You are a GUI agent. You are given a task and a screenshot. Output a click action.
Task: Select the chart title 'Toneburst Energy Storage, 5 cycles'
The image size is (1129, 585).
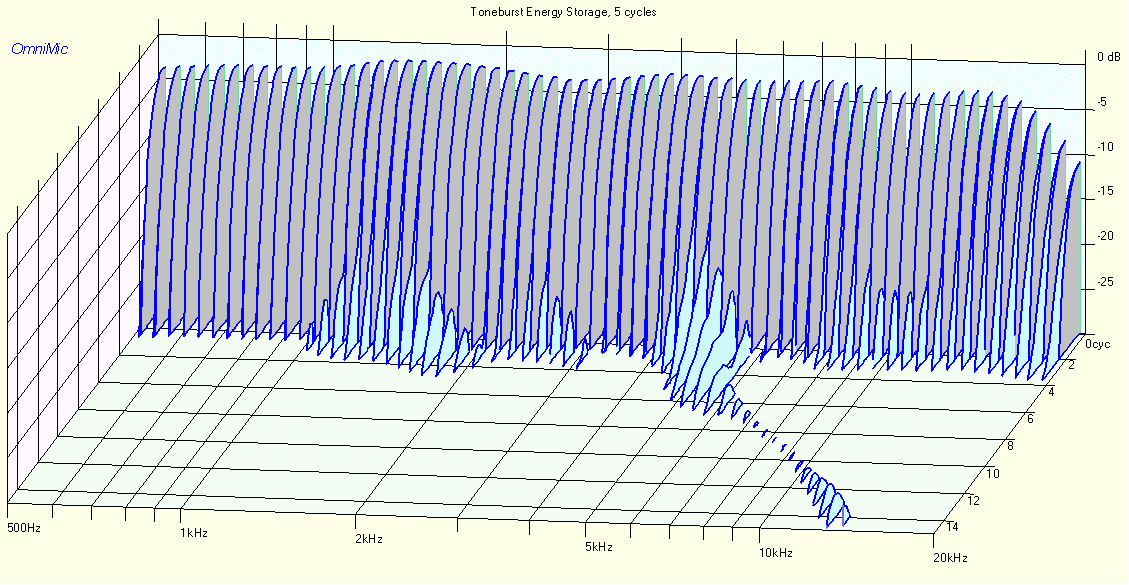[x=563, y=12]
